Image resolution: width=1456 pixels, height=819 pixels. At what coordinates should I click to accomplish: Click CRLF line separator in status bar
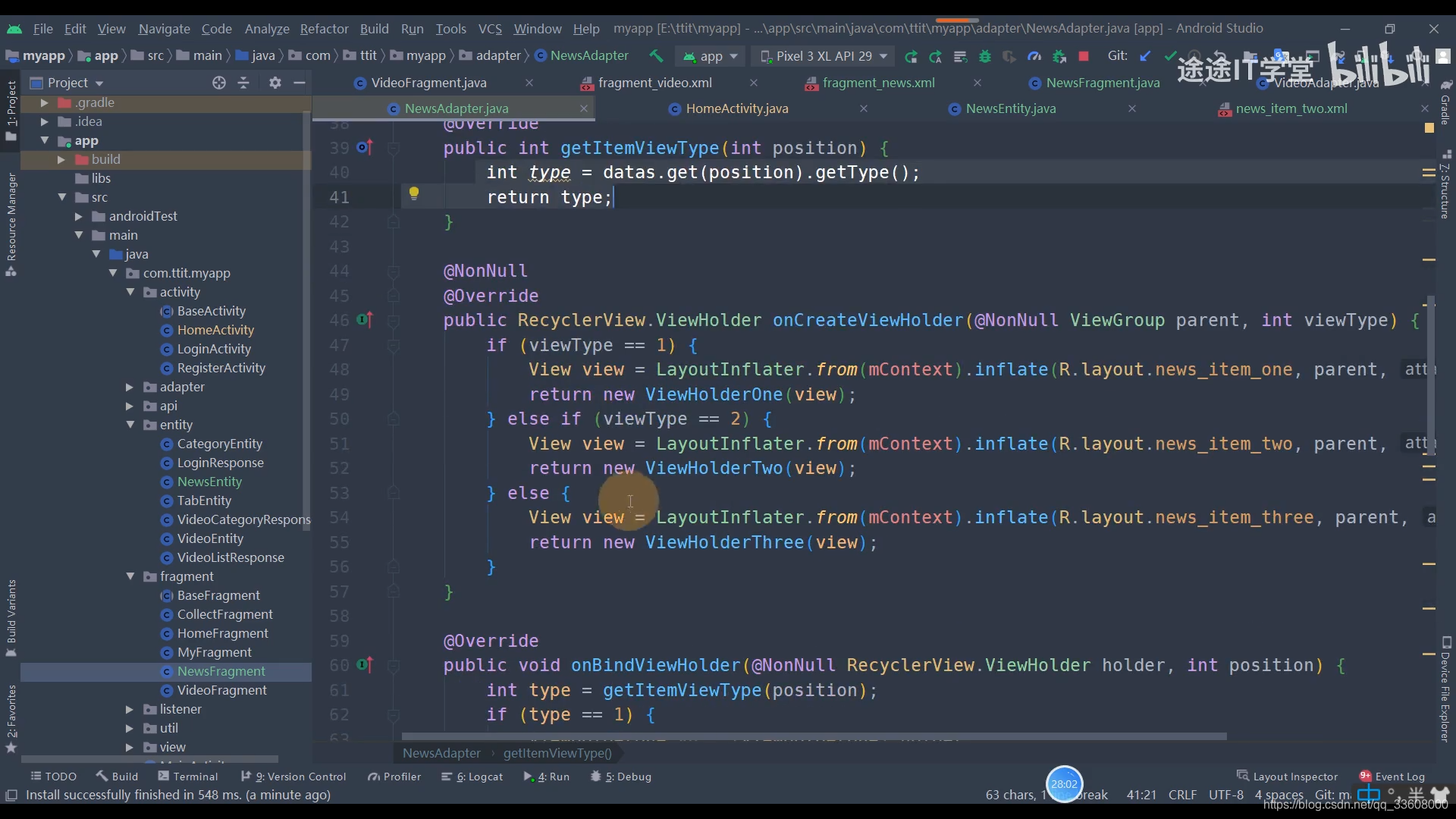pos(1183,795)
